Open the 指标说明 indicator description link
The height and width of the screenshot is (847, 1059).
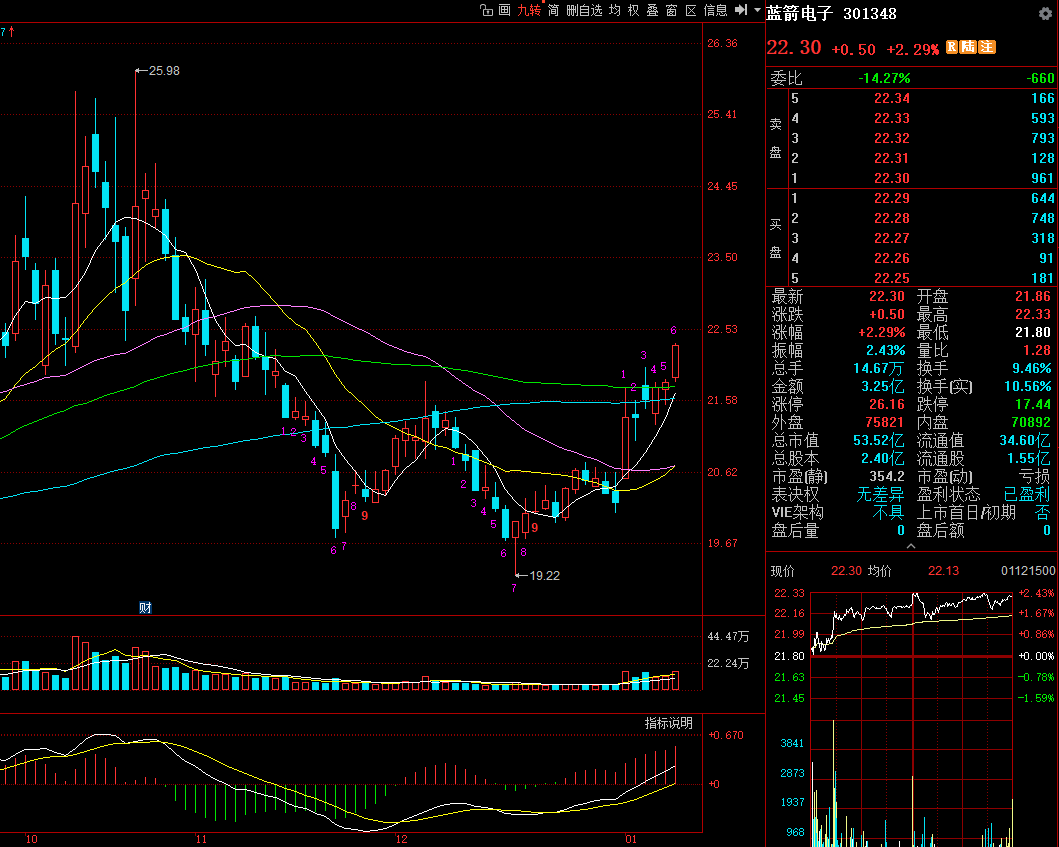[x=667, y=723]
